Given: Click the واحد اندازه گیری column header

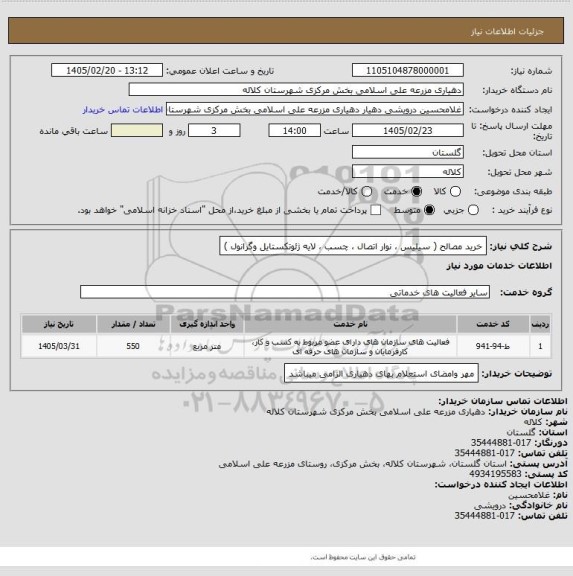Looking at the screenshot, I should click(x=207, y=324).
